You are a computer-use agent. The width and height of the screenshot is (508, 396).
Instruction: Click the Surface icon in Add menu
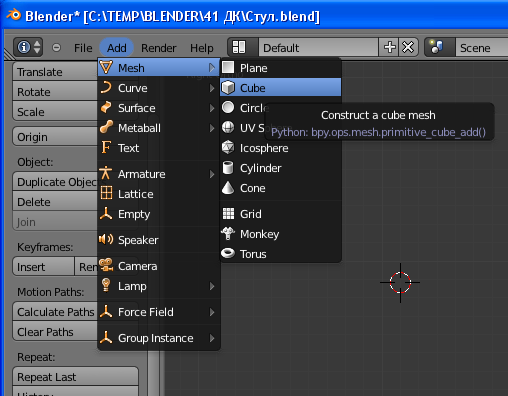(x=106, y=108)
